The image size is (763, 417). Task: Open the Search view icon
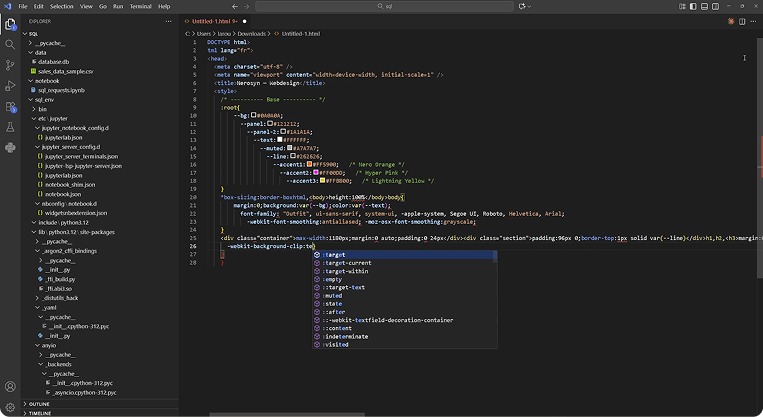click(10, 45)
